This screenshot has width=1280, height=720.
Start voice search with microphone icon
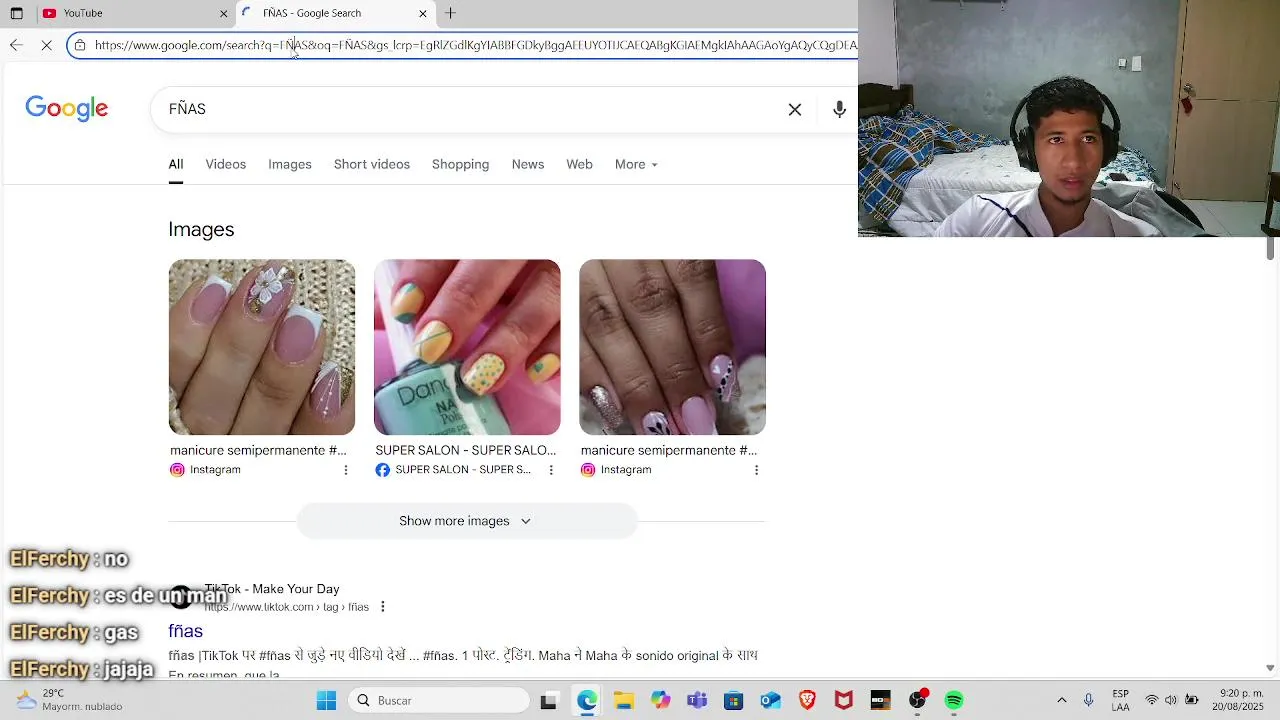click(x=839, y=109)
